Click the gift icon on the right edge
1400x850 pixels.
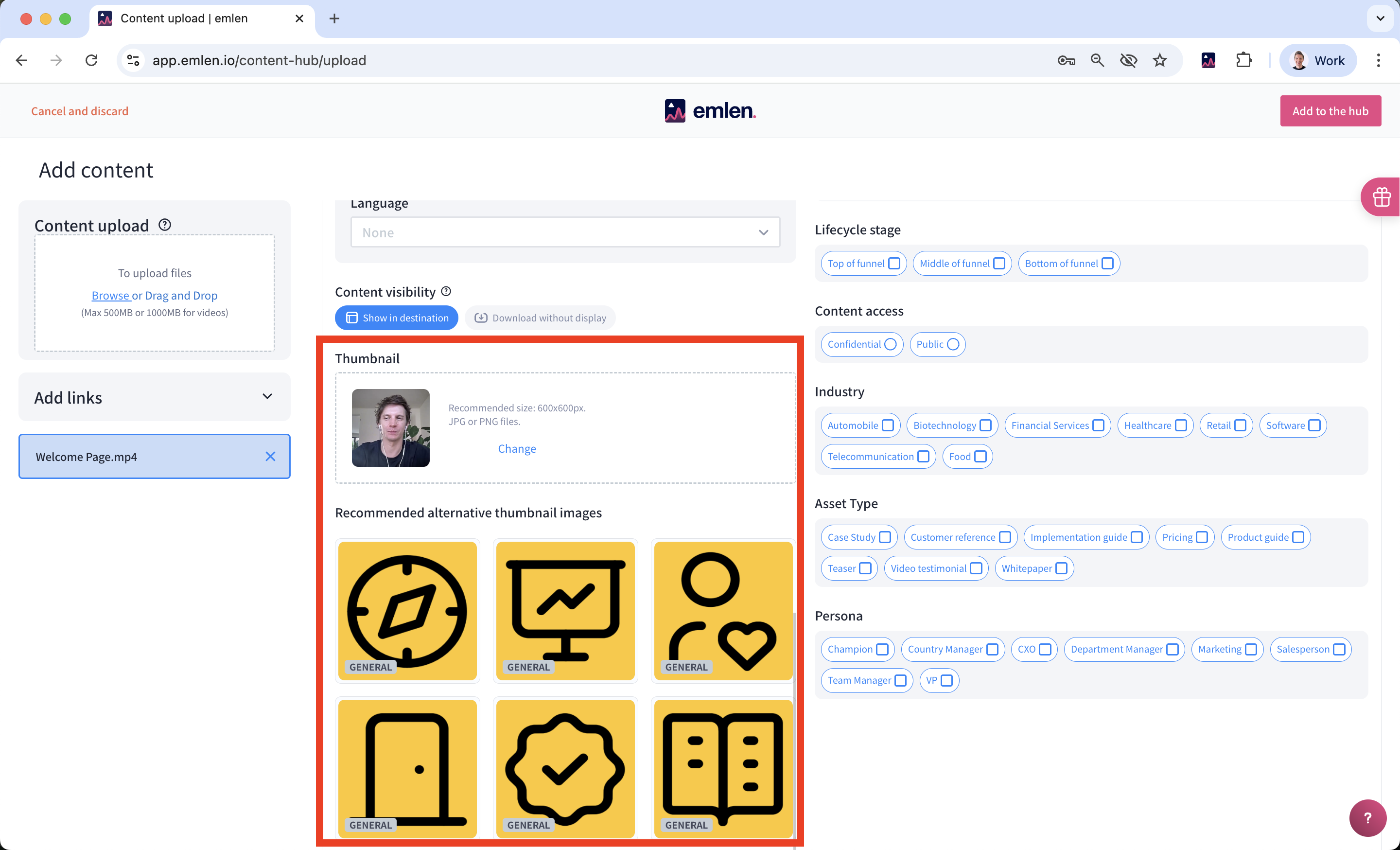click(x=1381, y=197)
